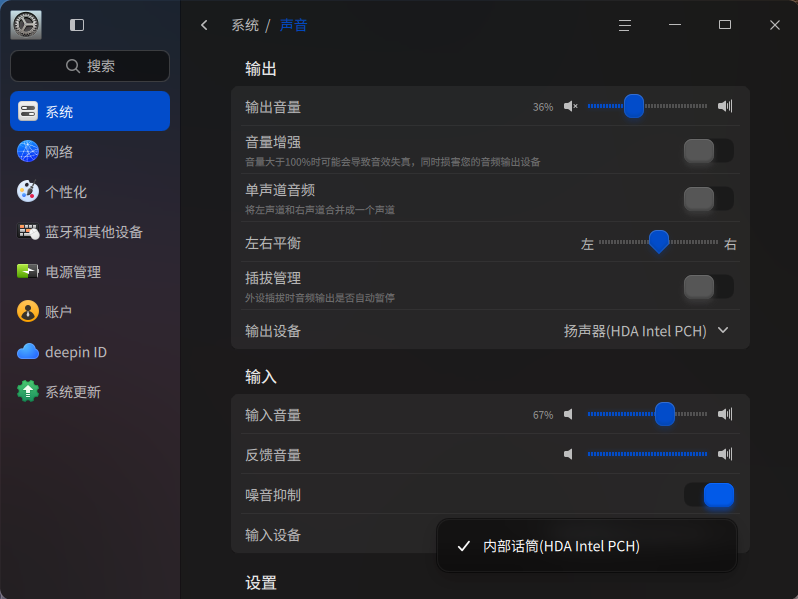Mute output with the muted speaker icon

[571, 106]
